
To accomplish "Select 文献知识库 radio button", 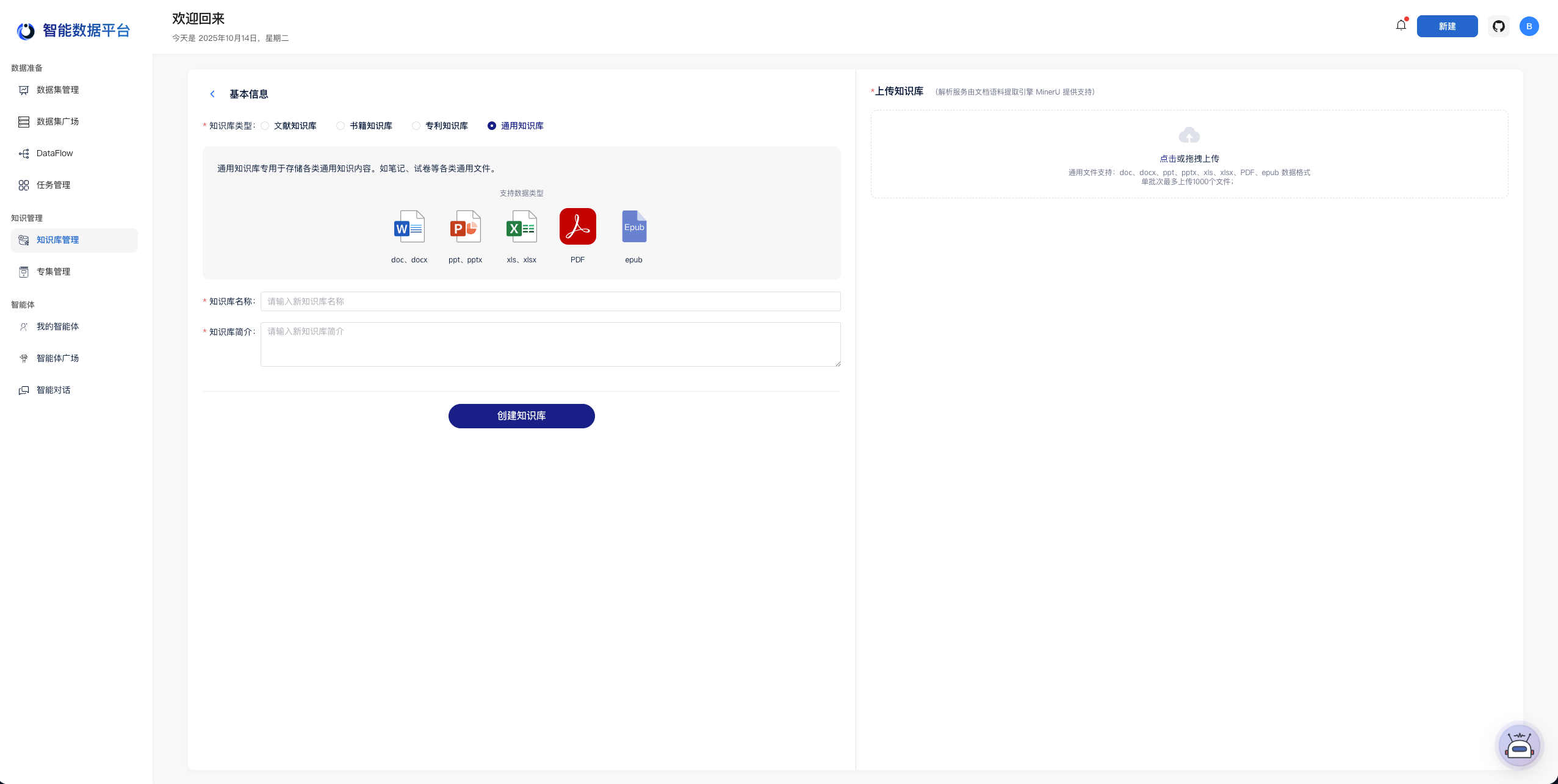I will 265,126.
